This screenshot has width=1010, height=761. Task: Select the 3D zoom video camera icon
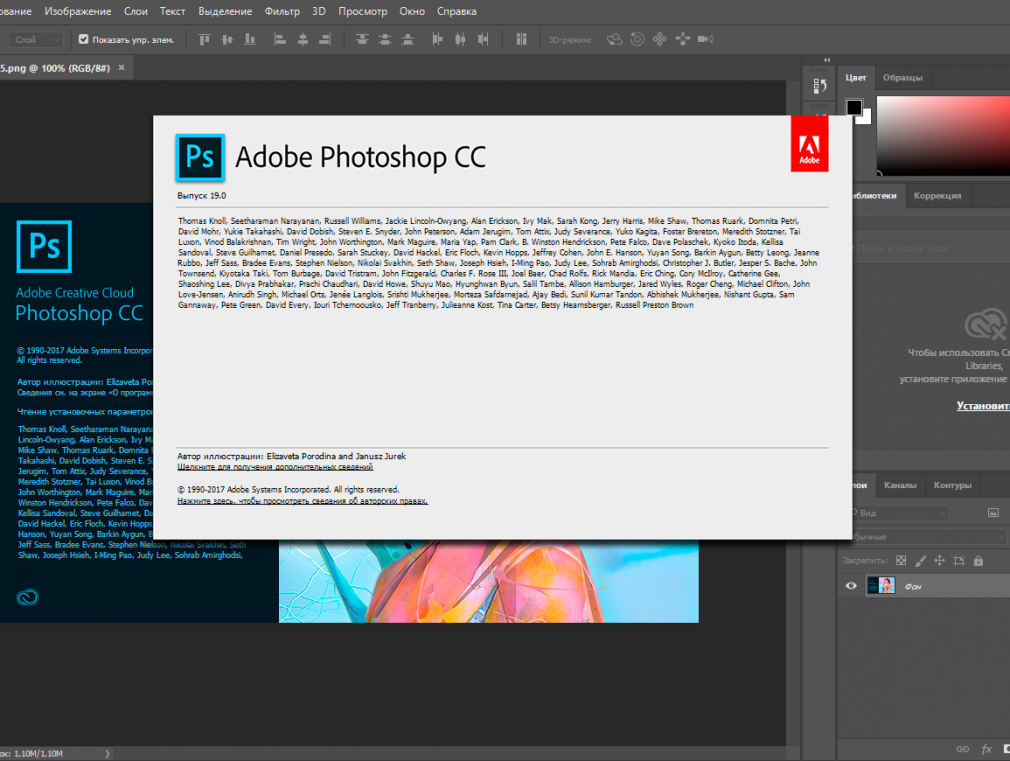pos(705,39)
